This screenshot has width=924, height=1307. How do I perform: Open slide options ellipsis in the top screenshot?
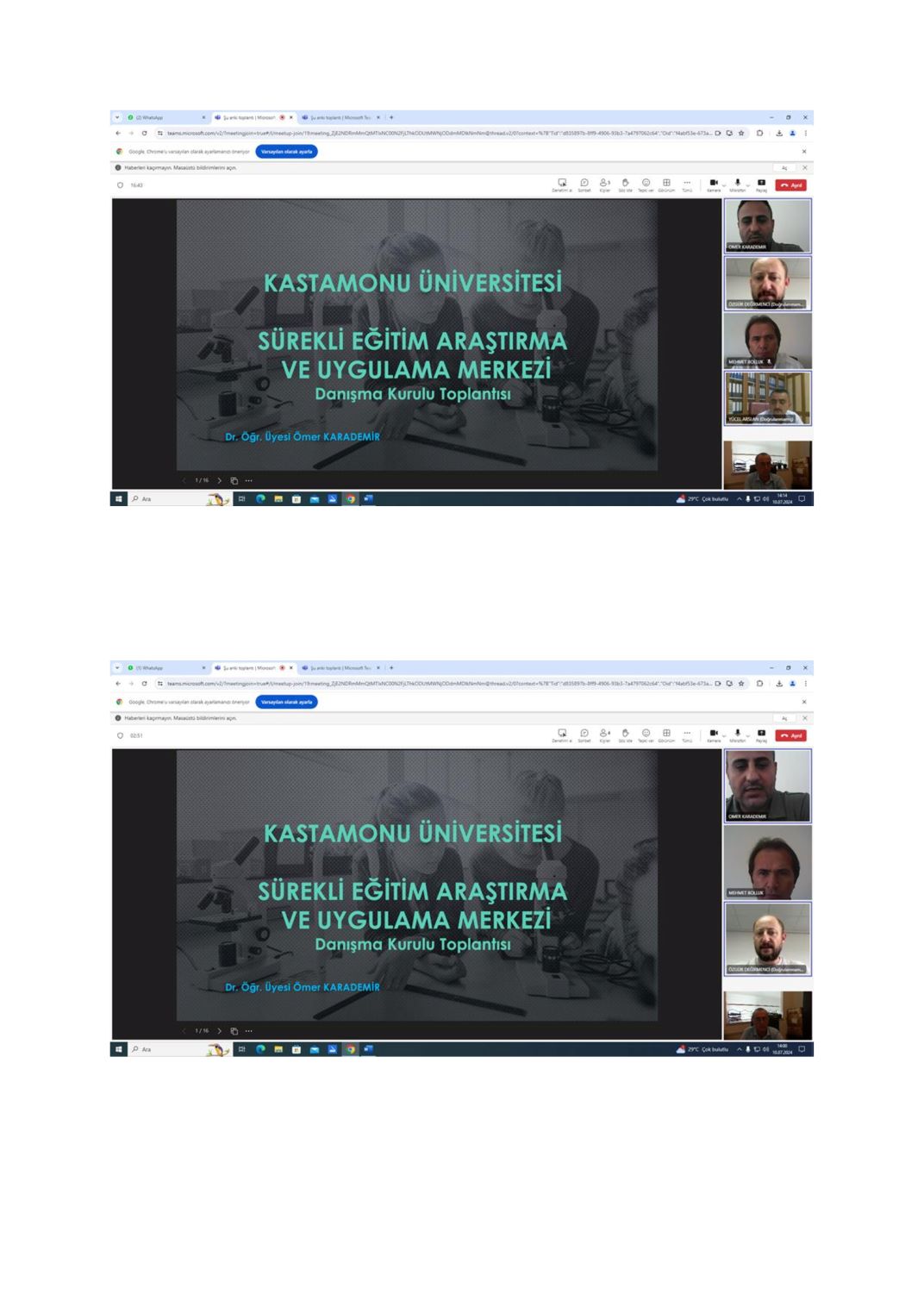pyautogui.click(x=249, y=480)
